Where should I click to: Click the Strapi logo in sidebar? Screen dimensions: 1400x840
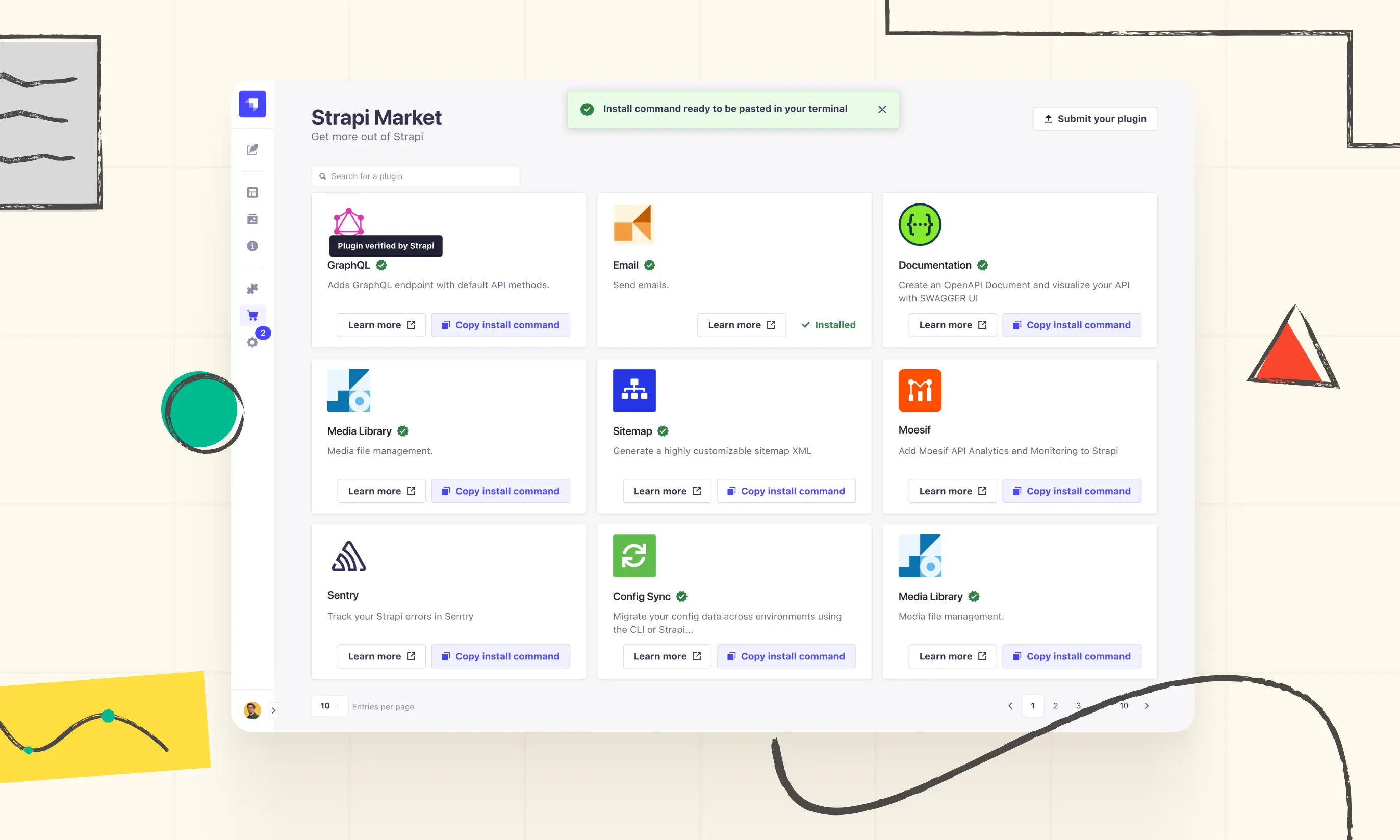tap(252, 104)
